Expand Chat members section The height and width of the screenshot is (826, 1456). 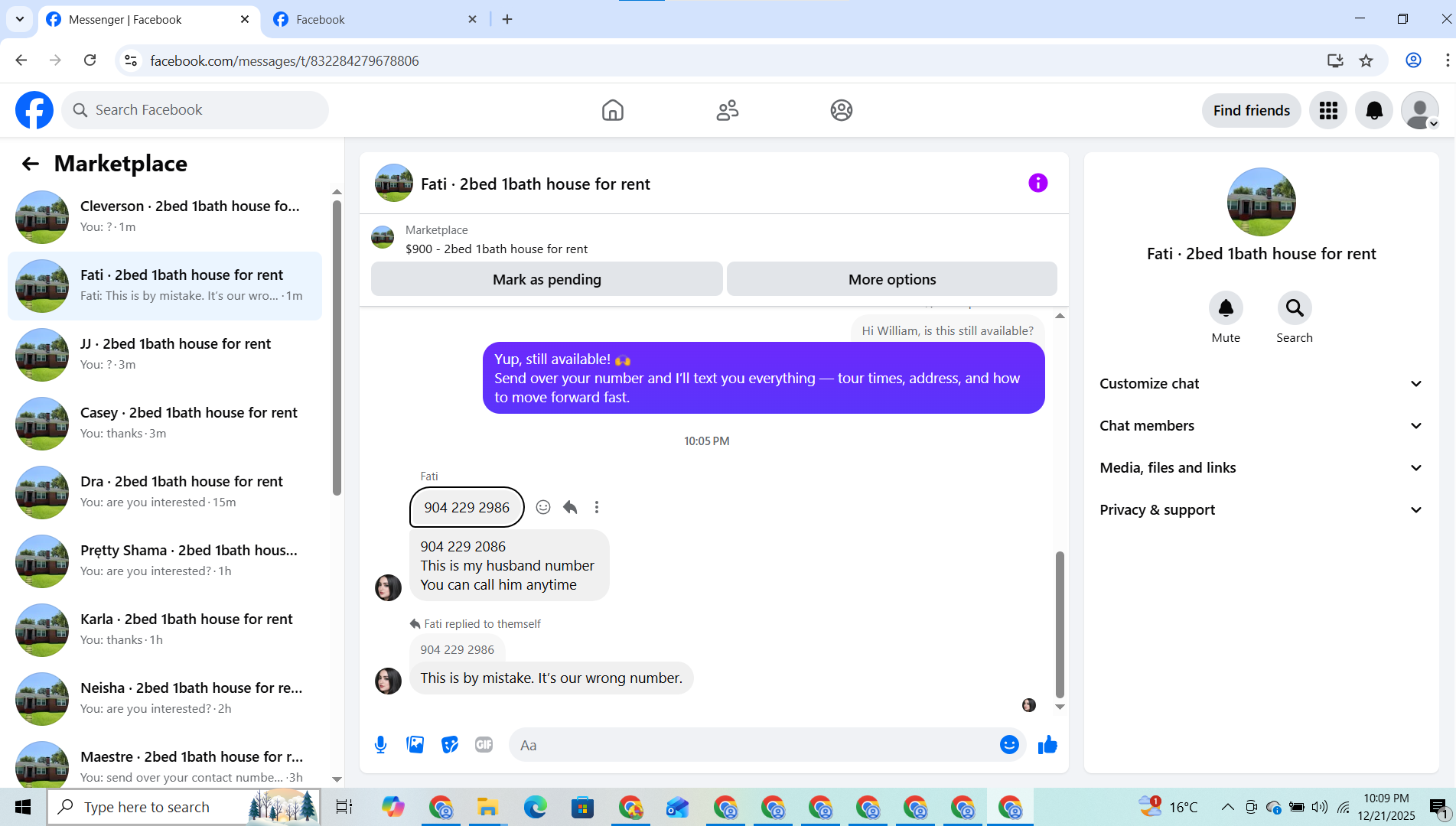[x=1261, y=426]
